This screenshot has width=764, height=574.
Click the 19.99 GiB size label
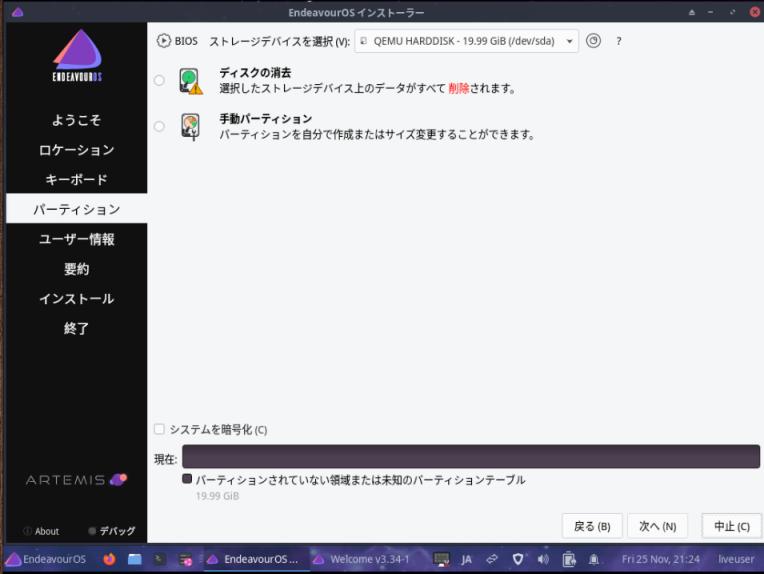pos(217,496)
